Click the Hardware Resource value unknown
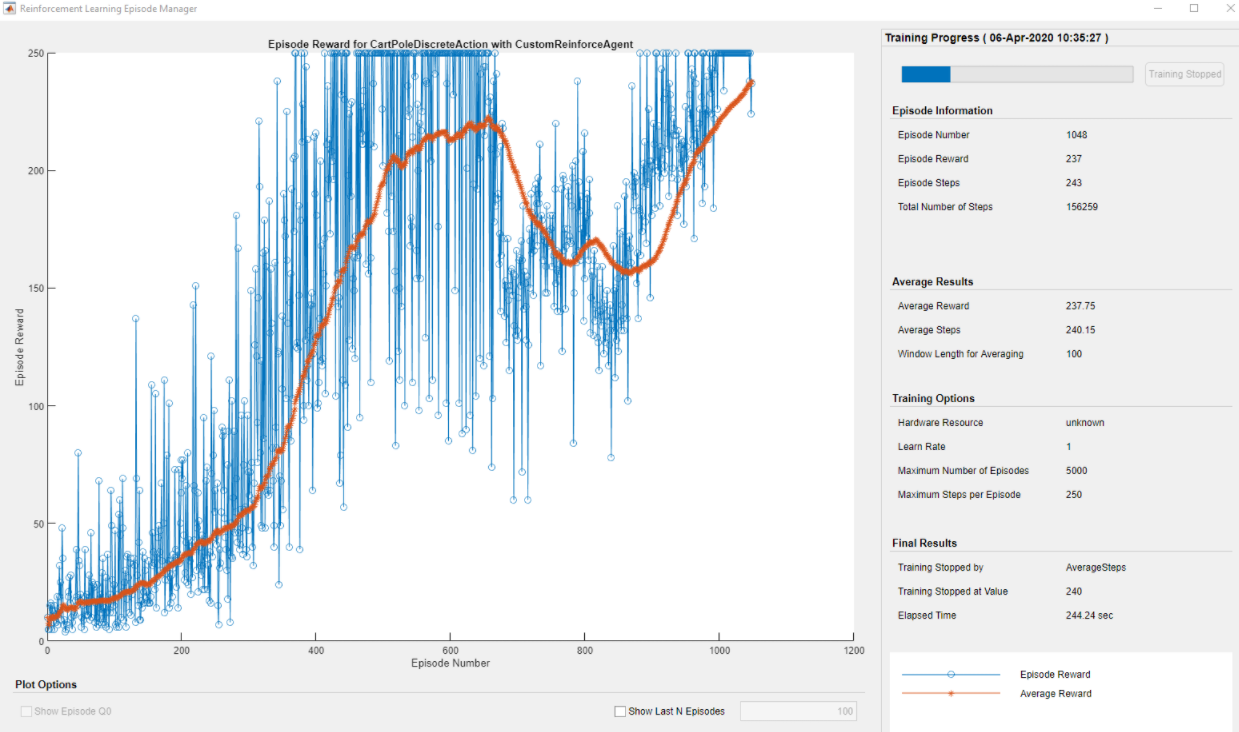Viewport: 1239px width, 732px height. [x=1085, y=422]
